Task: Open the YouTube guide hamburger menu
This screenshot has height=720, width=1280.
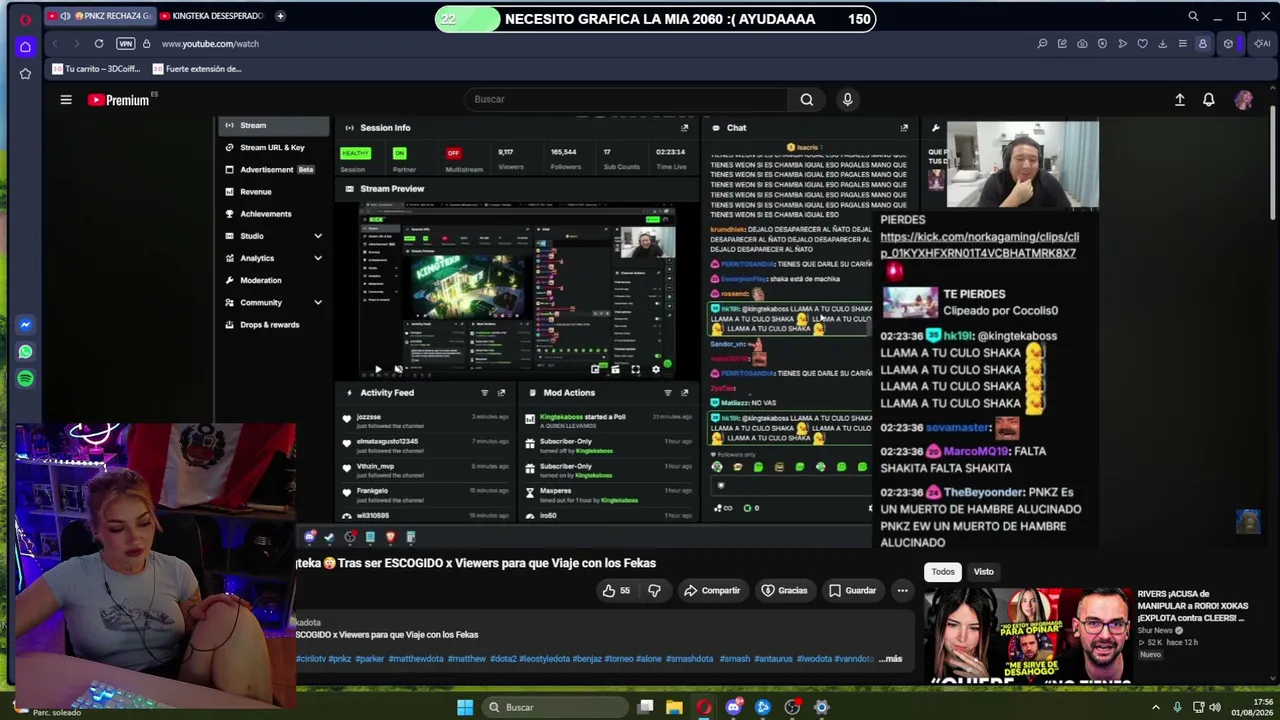Action: click(66, 99)
